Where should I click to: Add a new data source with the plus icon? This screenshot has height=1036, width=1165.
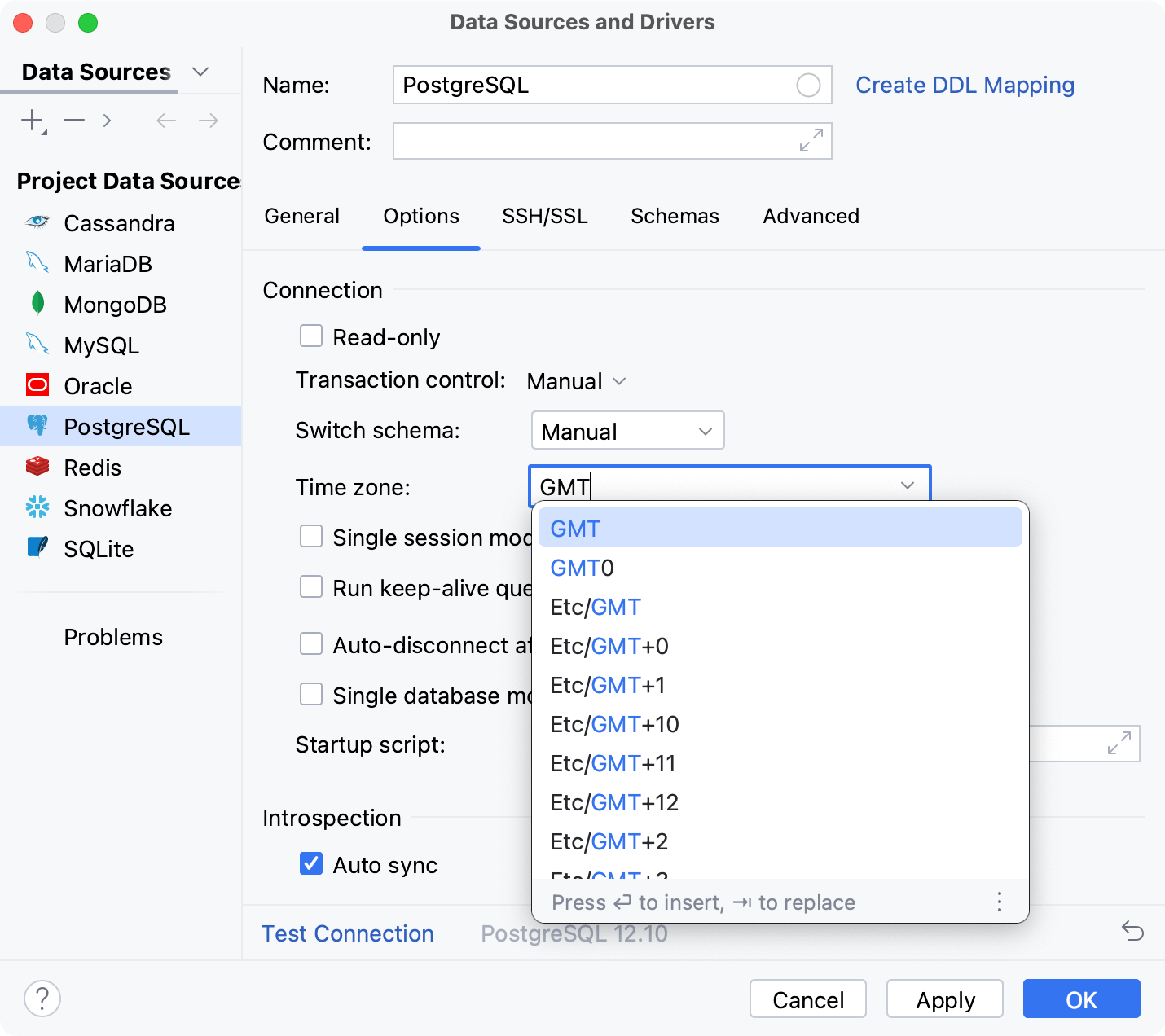pyautogui.click(x=30, y=120)
